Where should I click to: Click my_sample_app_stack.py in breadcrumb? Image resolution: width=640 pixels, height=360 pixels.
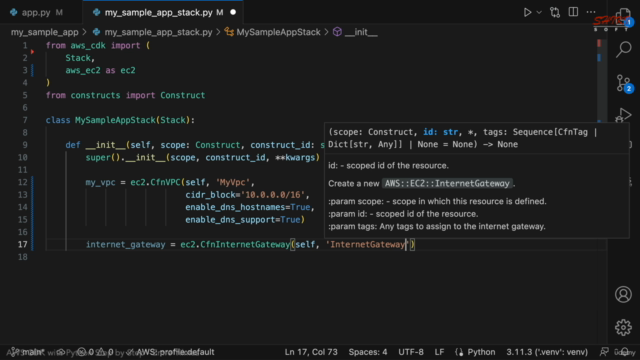pyautogui.click(x=158, y=32)
